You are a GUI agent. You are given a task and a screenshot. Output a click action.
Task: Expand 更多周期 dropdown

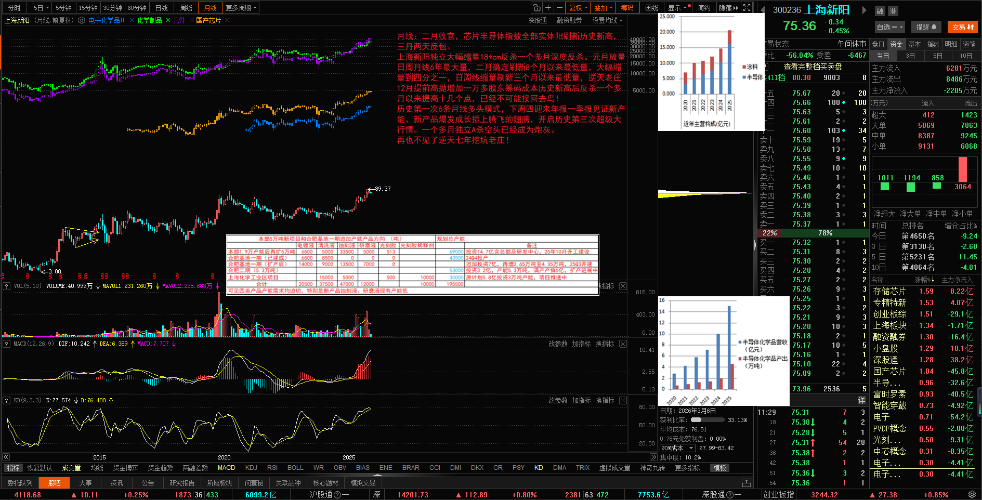point(240,8)
